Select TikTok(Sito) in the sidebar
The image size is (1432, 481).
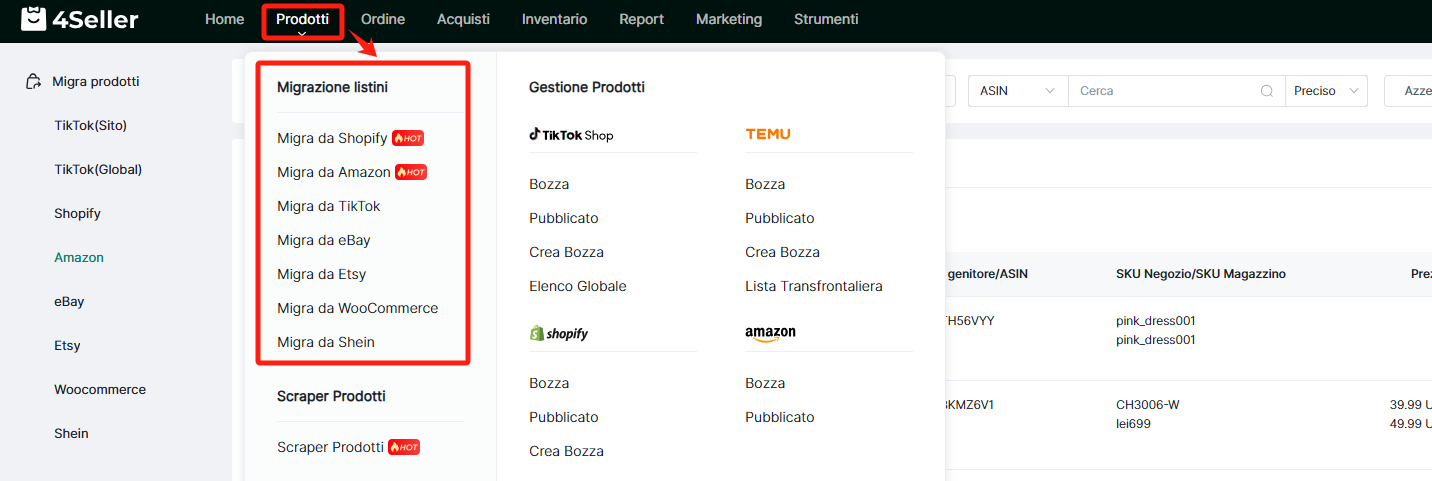coord(91,125)
